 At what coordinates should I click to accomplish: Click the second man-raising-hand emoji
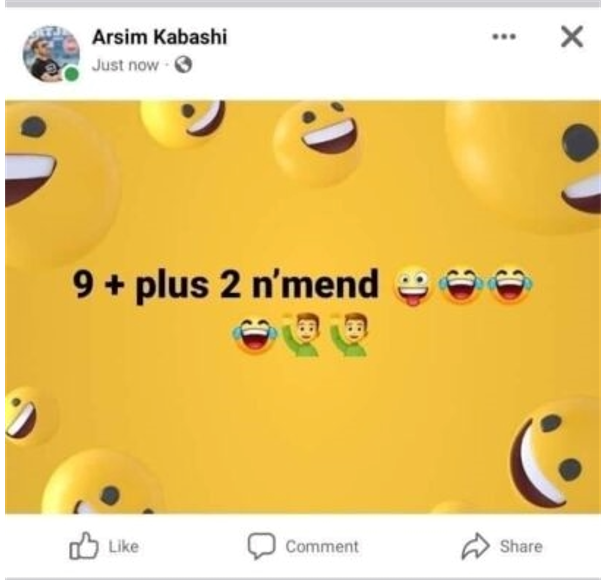click(x=349, y=334)
